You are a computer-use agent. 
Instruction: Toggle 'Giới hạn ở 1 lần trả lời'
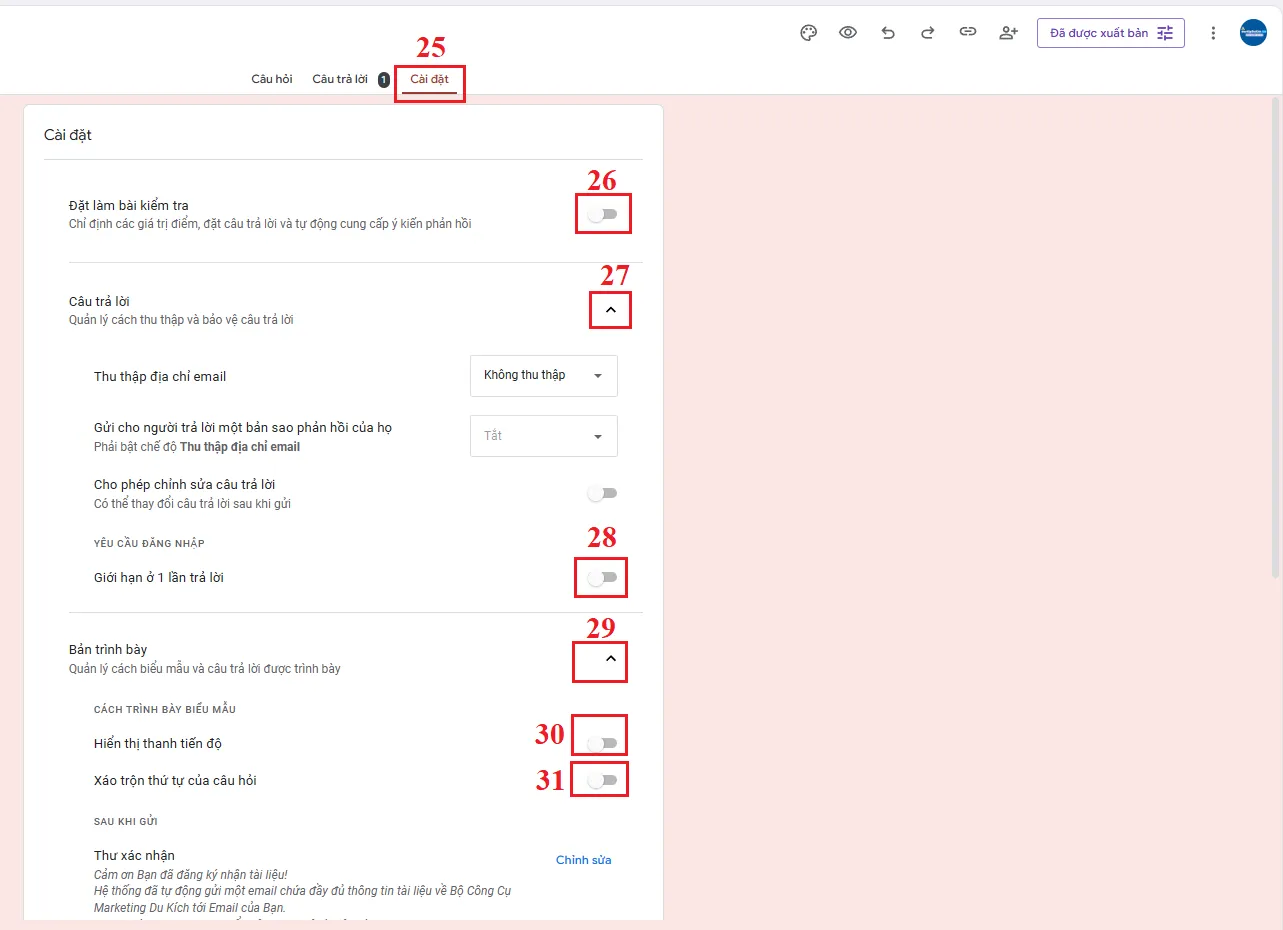pyautogui.click(x=603, y=578)
